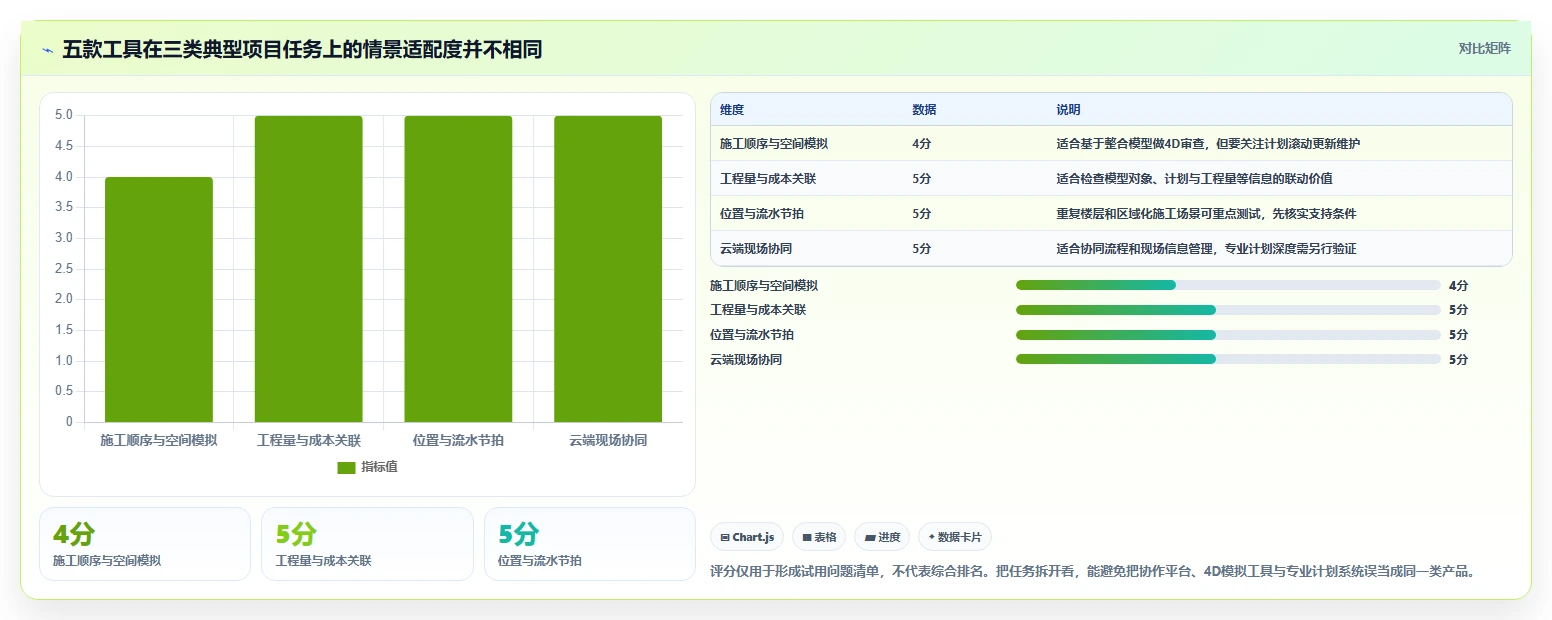1552x620 pixels.
Task: Select the 进度 tag chip
Action: 882,537
